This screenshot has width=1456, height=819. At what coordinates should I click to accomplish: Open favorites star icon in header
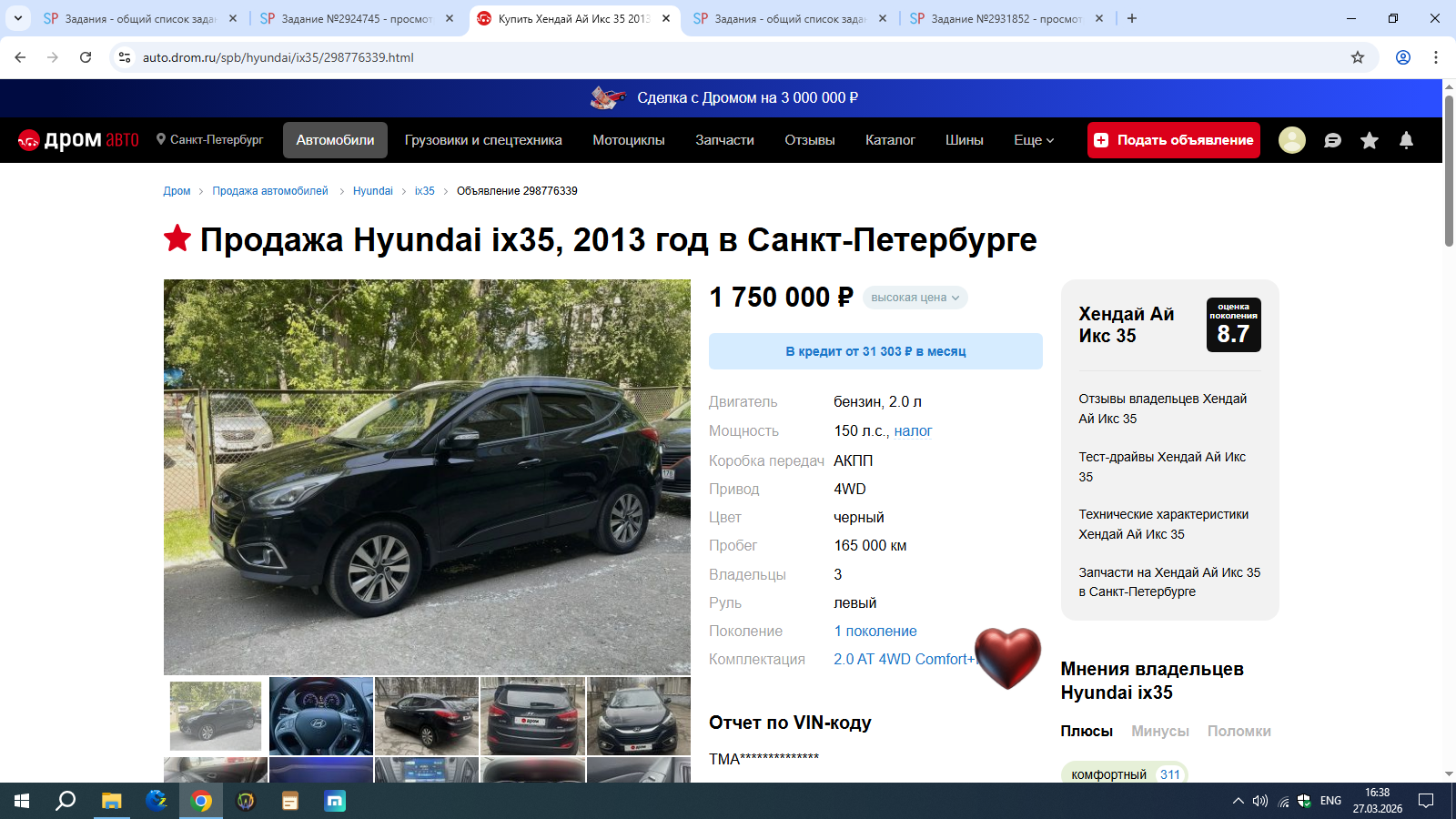click(1370, 140)
